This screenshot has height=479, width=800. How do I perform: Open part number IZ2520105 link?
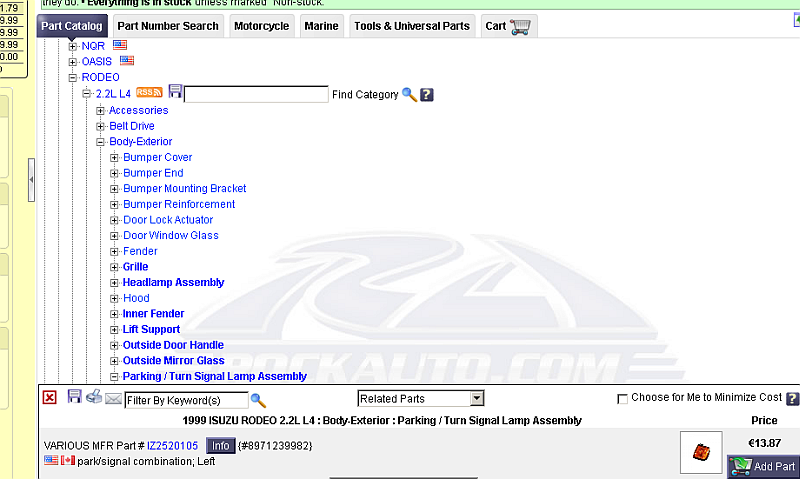tap(172, 446)
